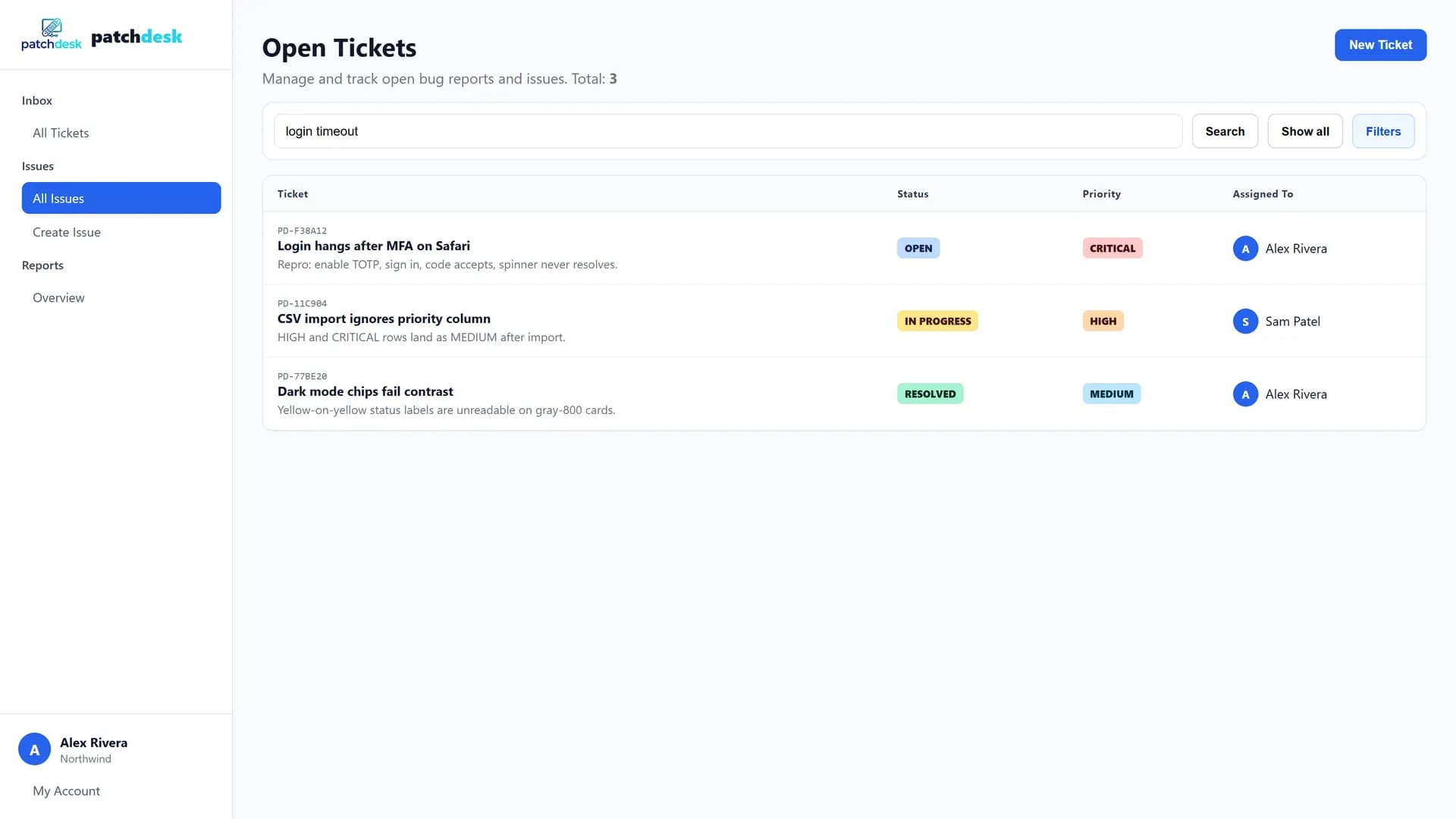Click the New Ticket button

tap(1380, 45)
